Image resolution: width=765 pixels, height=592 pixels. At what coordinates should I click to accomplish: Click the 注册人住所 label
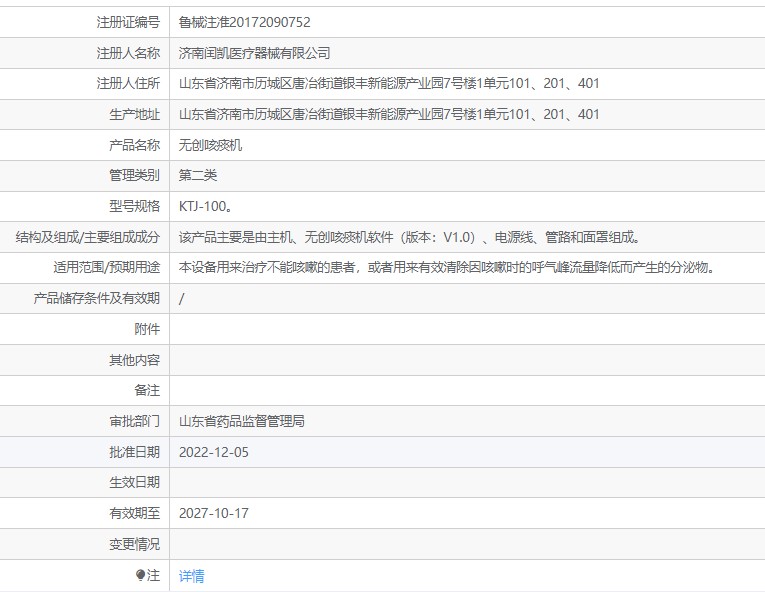coord(128,83)
